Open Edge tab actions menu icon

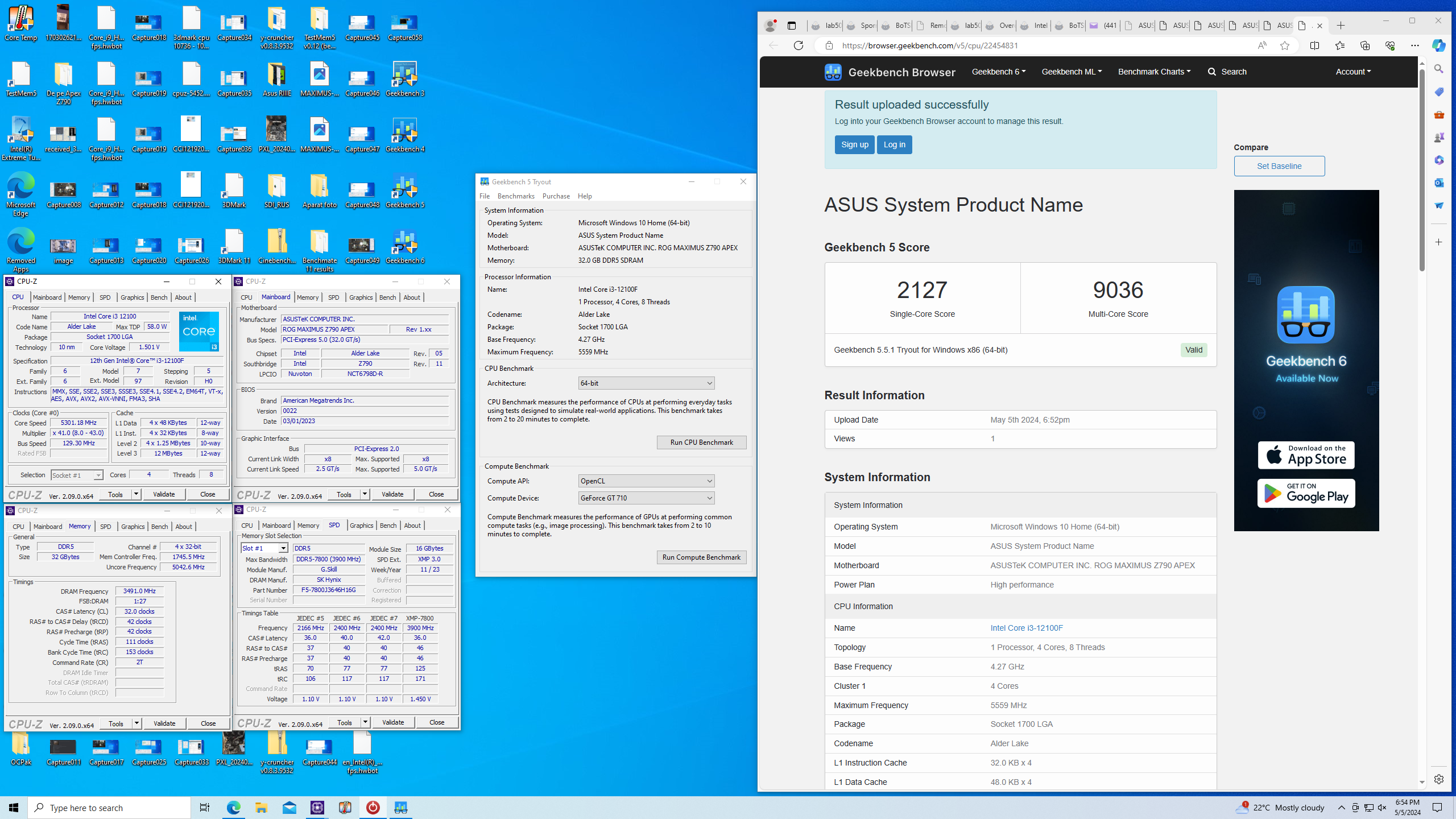point(791,26)
